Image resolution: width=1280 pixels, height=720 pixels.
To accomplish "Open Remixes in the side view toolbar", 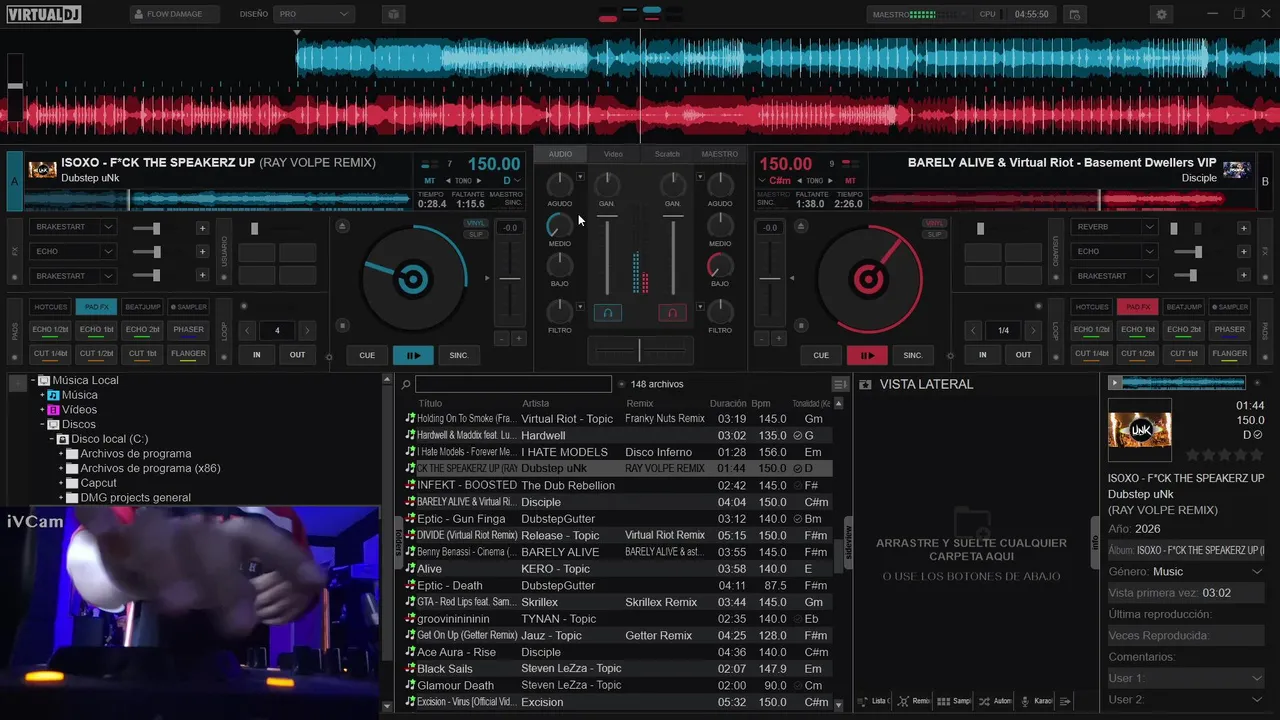I will [914, 701].
